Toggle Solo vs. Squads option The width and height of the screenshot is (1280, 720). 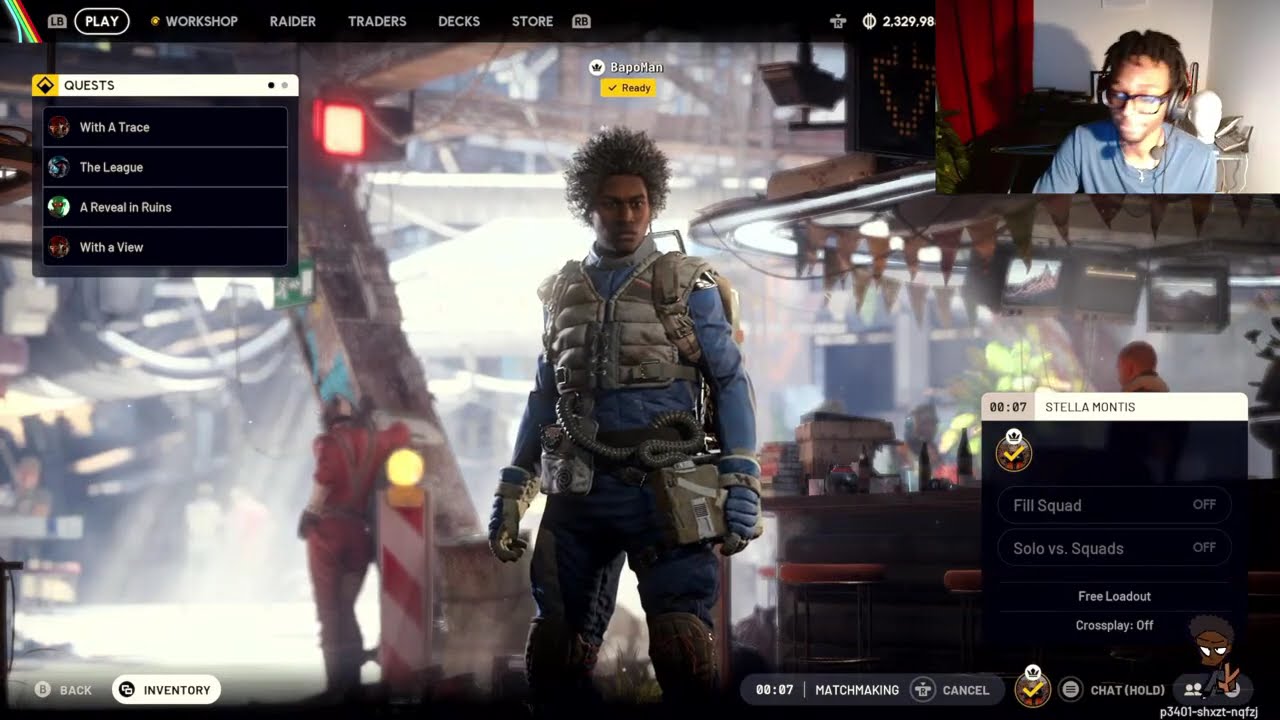click(x=1114, y=548)
